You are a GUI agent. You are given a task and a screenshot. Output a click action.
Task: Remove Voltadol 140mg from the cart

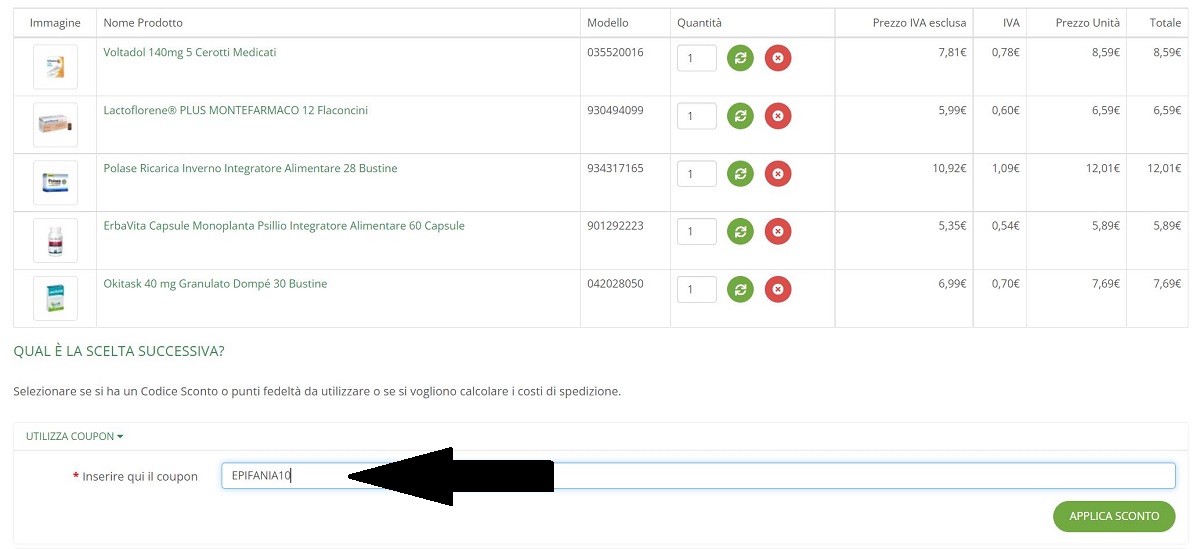[778, 58]
